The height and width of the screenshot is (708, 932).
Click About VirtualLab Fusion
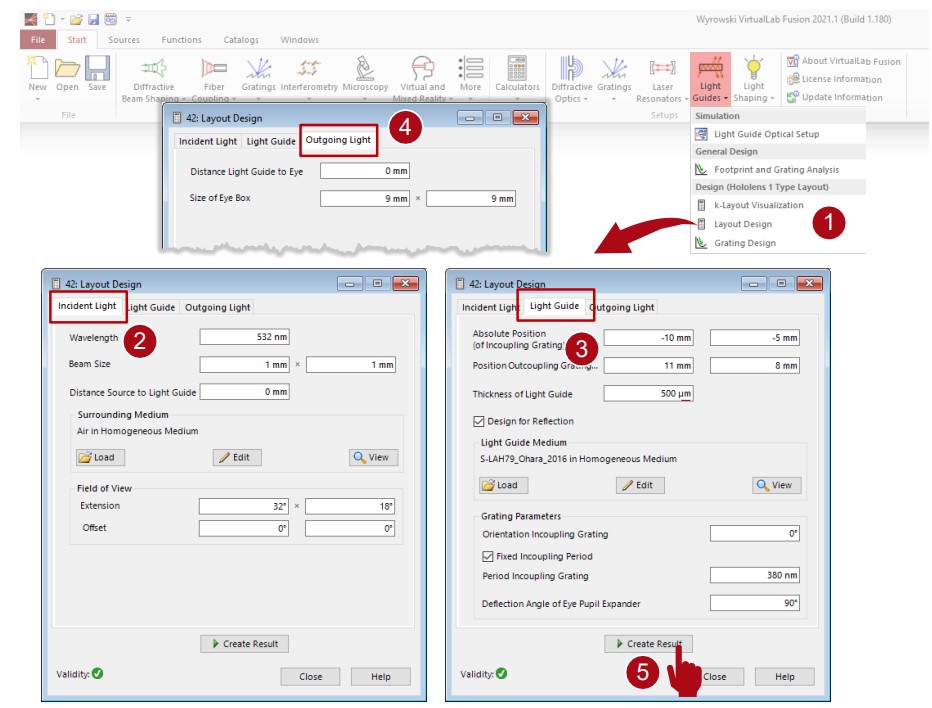tap(843, 61)
